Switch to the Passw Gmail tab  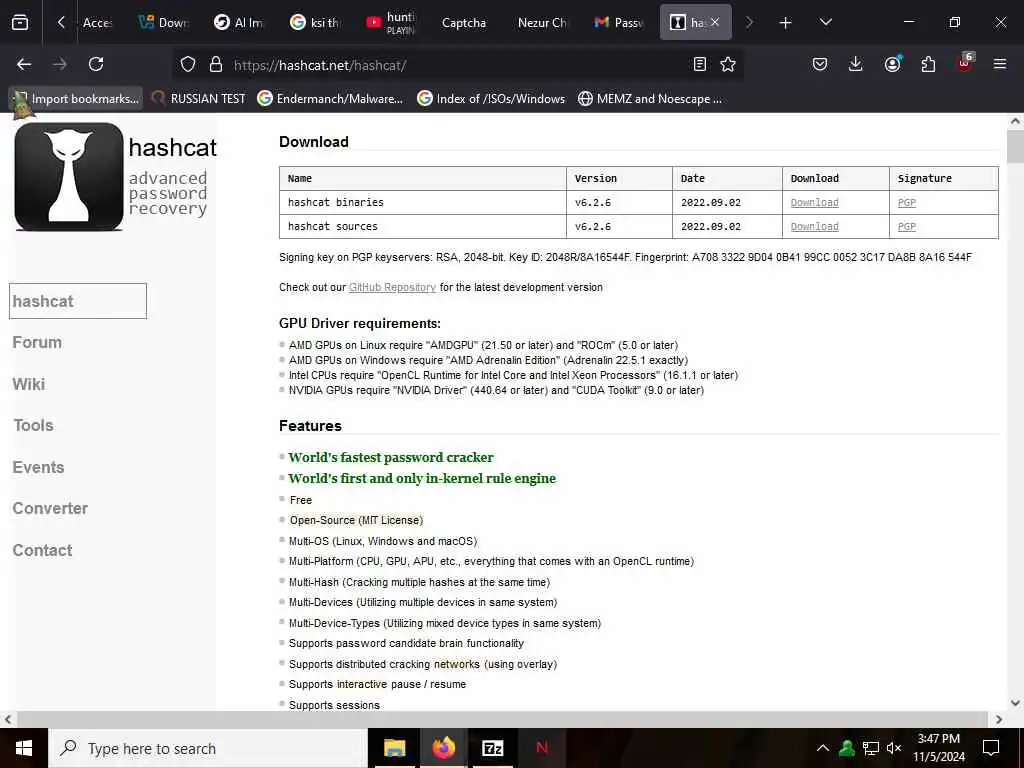click(x=619, y=23)
